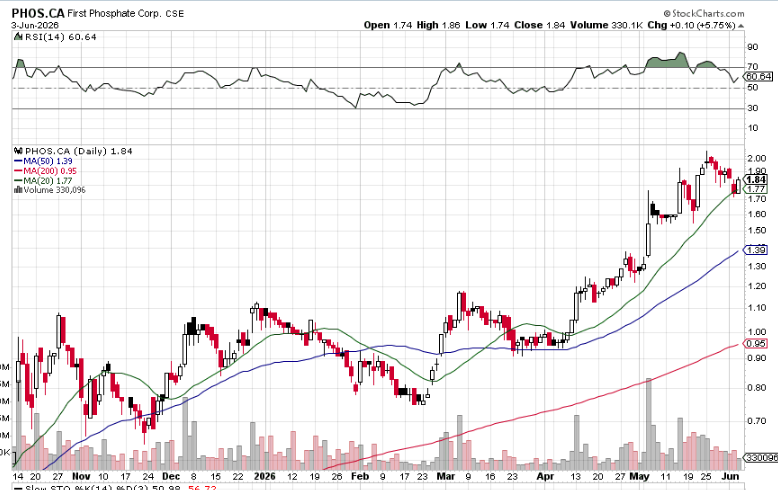Click the 1.50 price axis label

757,231
